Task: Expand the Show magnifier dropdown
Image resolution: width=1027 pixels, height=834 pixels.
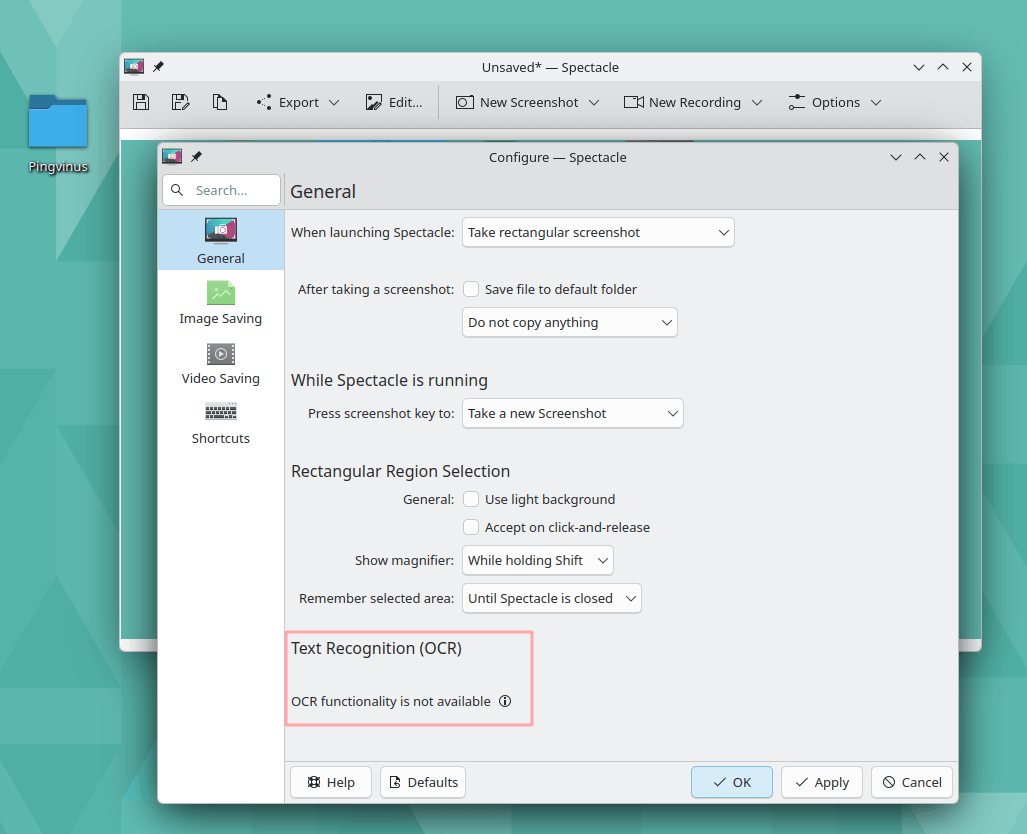Action: tap(537, 560)
